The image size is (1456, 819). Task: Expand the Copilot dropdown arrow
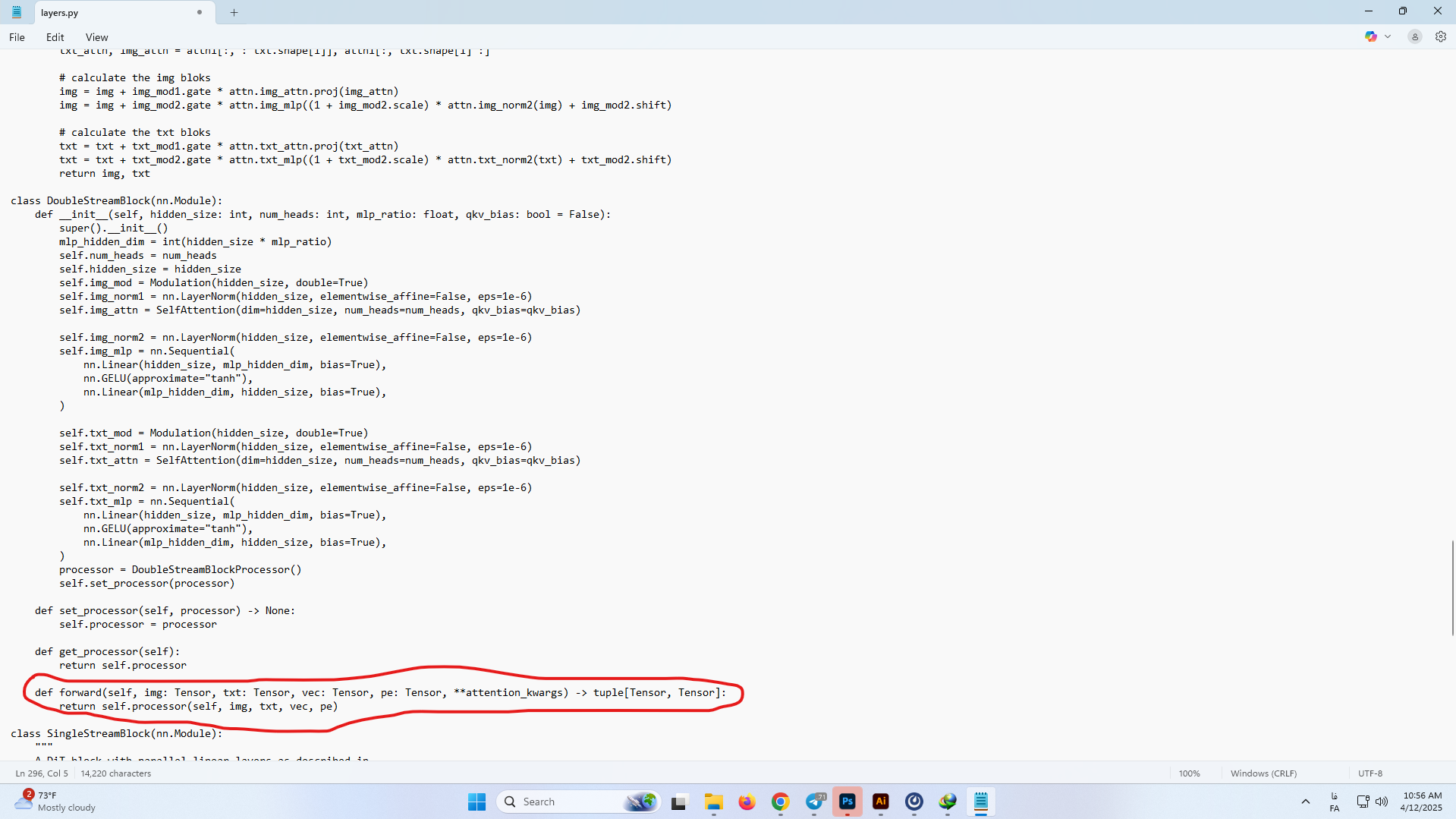(1388, 36)
